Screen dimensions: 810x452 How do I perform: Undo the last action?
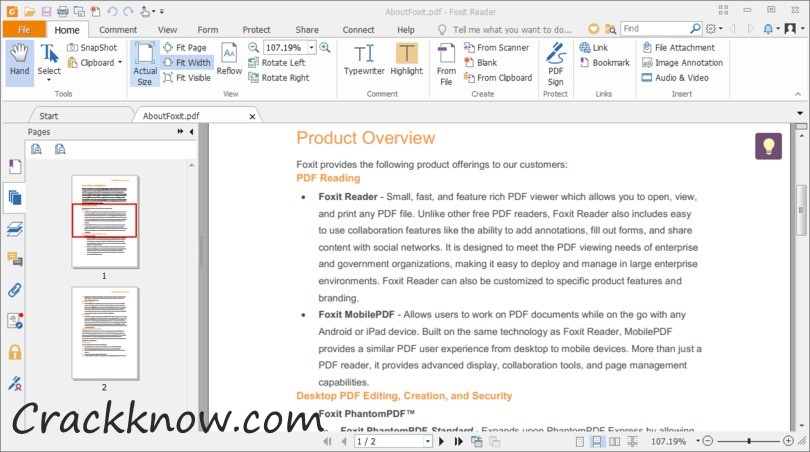[111, 11]
